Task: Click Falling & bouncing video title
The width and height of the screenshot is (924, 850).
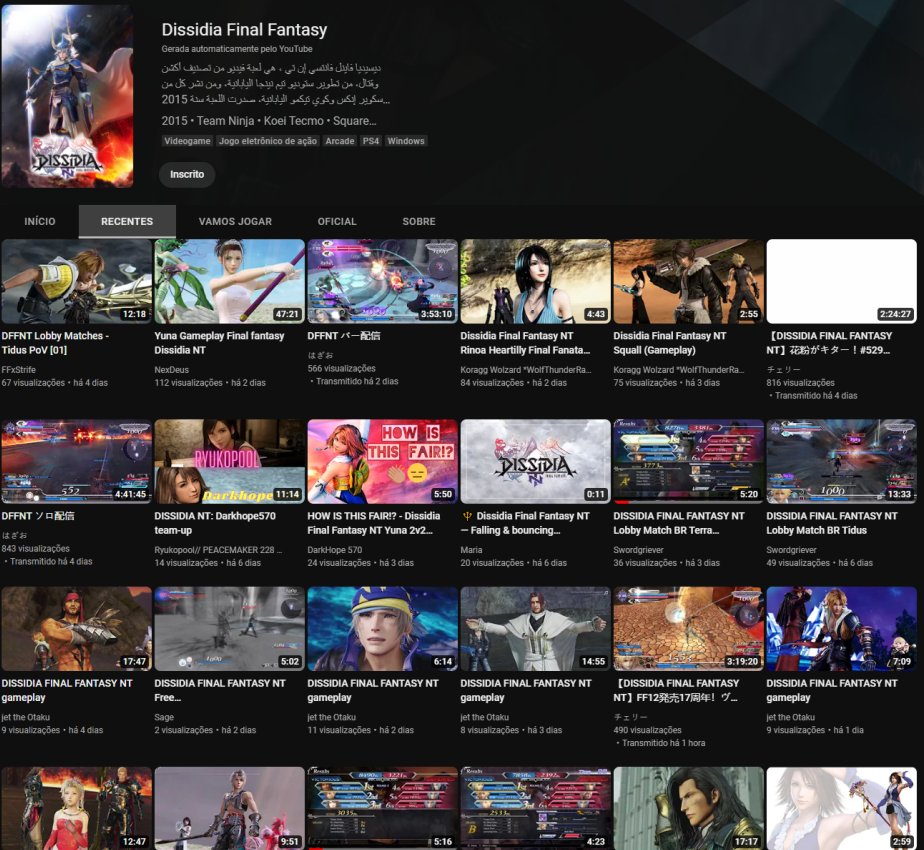Action: (525, 523)
